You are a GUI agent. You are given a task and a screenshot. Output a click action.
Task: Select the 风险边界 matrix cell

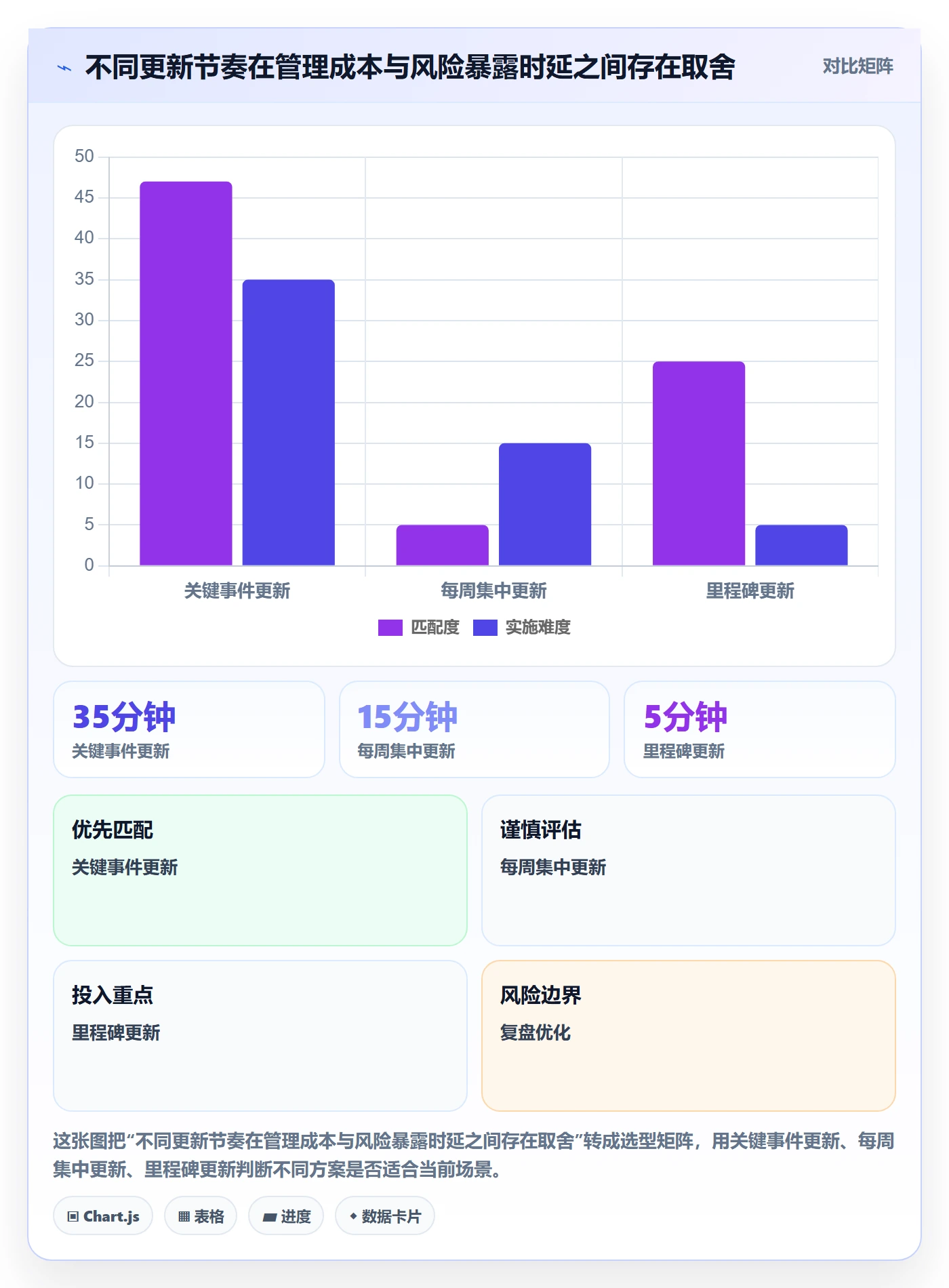[689, 1036]
